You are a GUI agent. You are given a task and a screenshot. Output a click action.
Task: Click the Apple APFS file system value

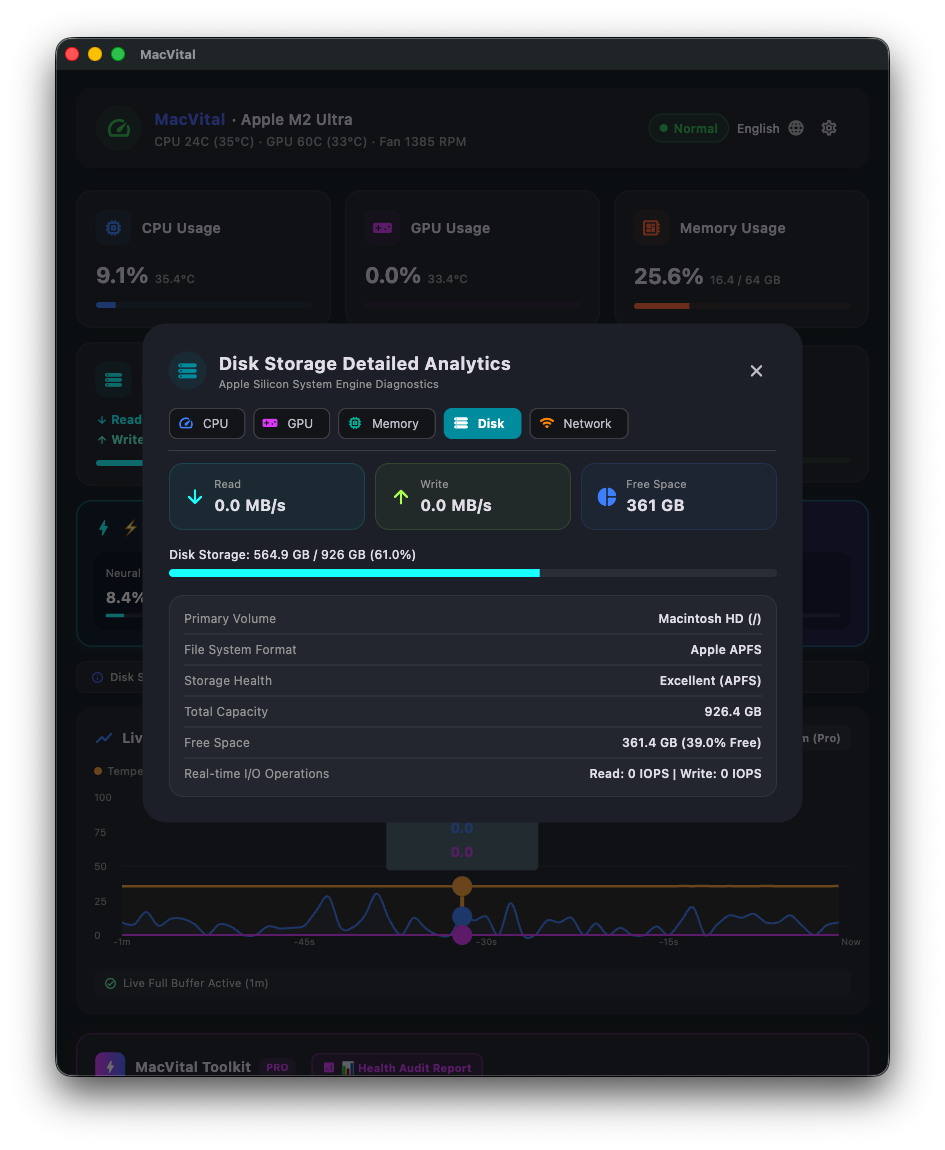(x=726, y=650)
